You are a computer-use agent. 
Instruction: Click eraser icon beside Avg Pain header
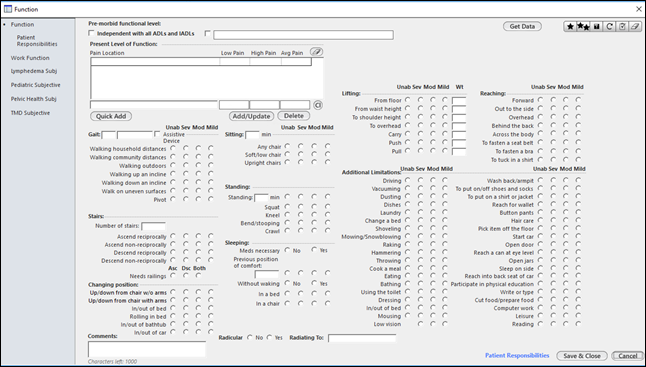[x=316, y=52]
